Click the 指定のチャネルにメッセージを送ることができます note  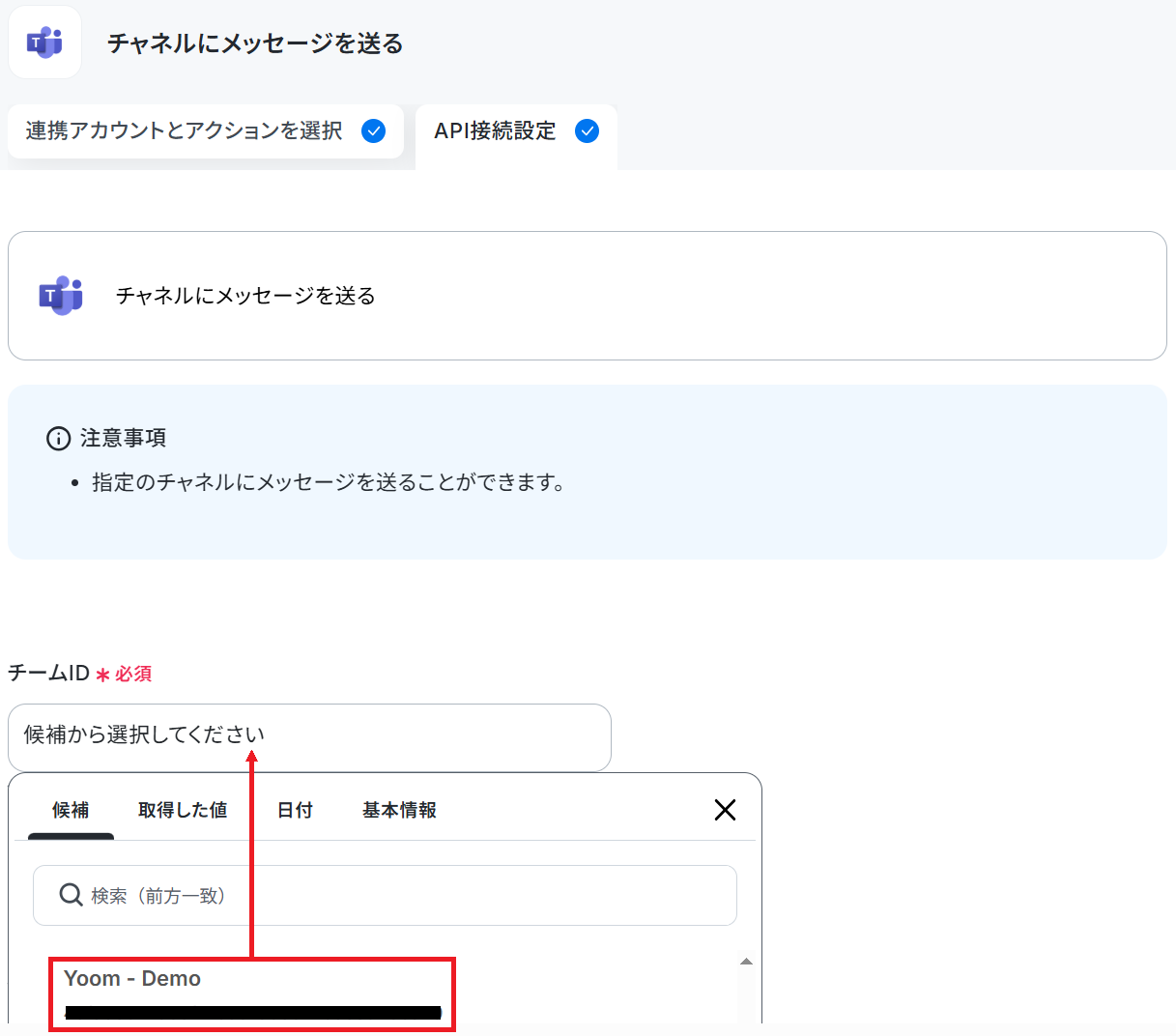pos(329,482)
